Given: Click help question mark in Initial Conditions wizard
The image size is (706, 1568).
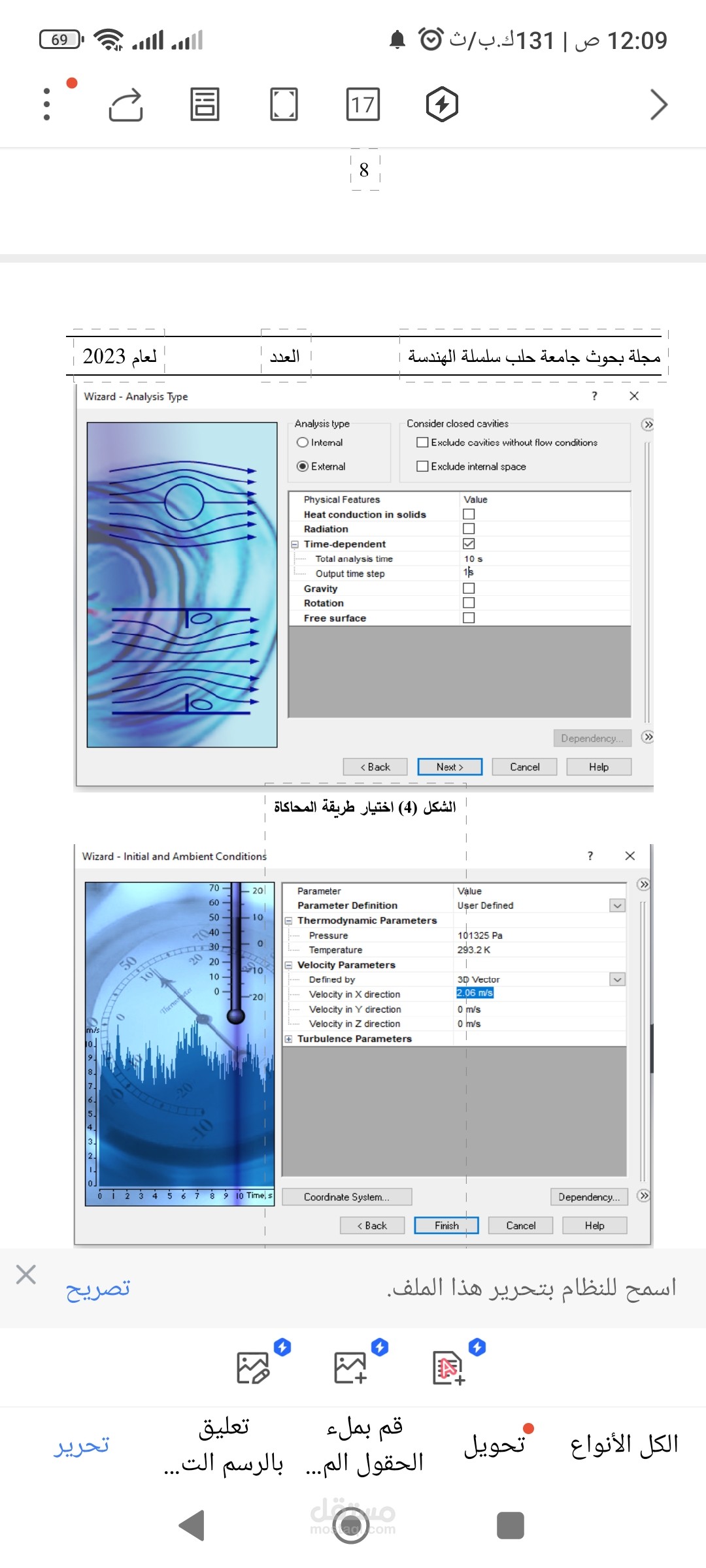Looking at the screenshot, I should [590, 856].
